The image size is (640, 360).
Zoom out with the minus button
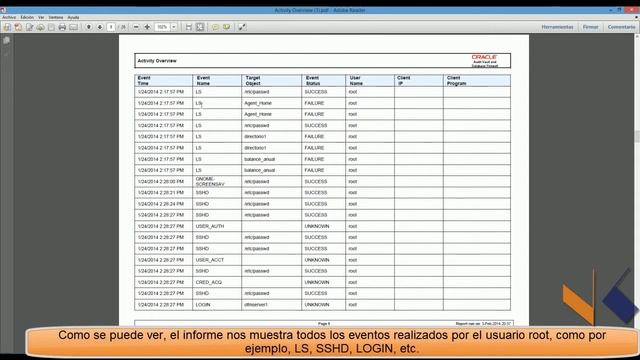[136, 27]
